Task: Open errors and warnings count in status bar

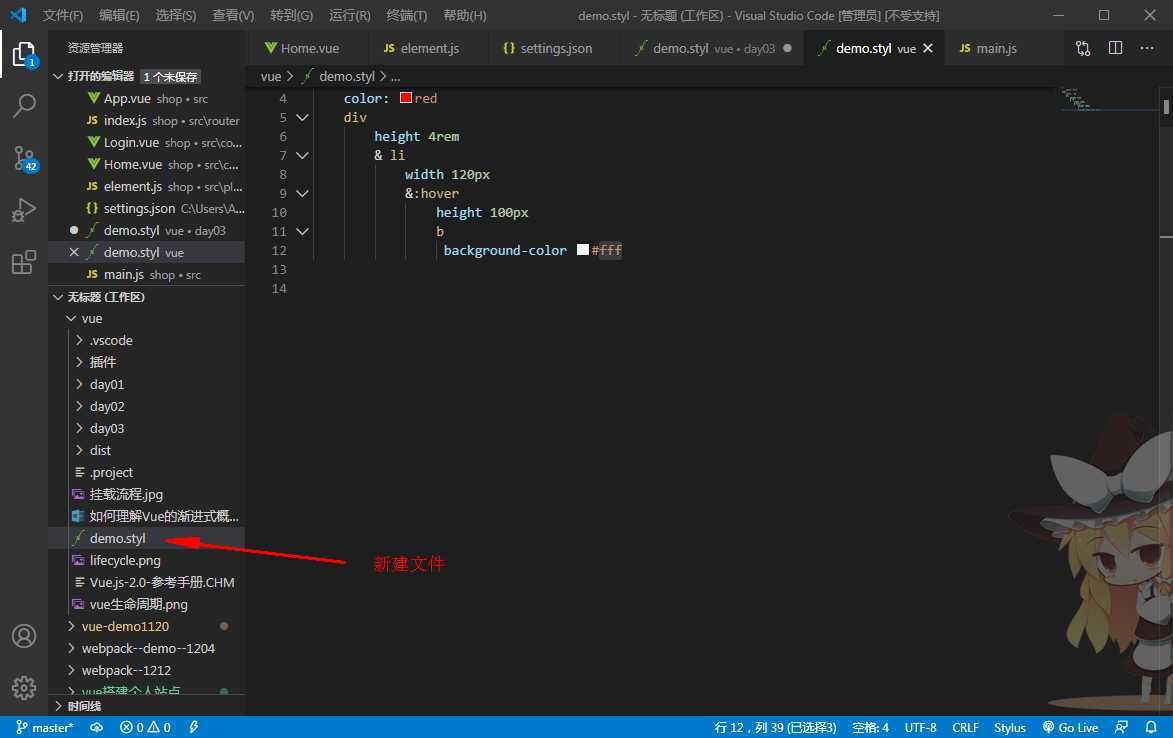Action: click(145, 728)
